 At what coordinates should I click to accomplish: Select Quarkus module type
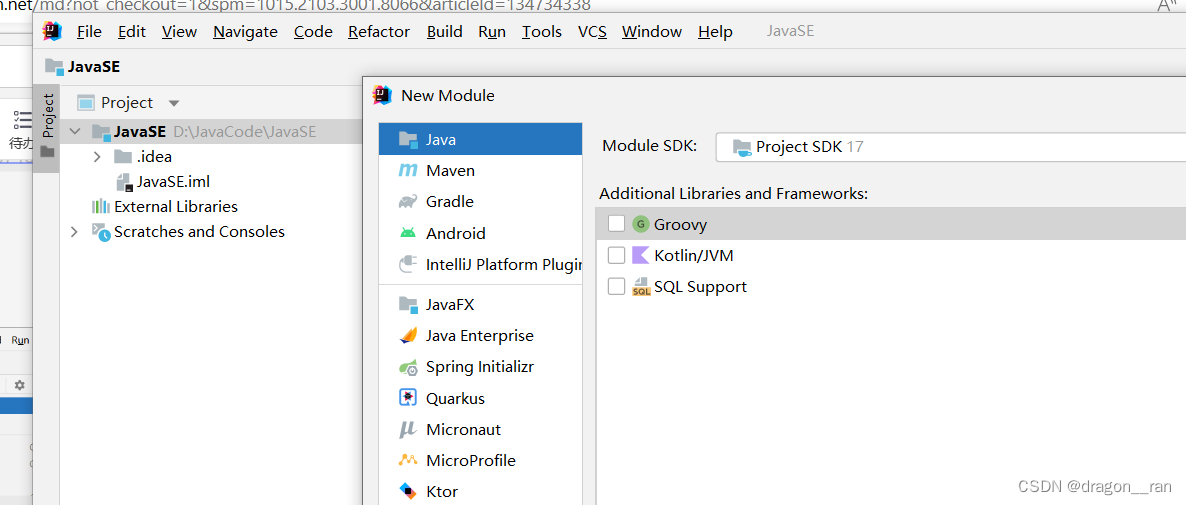coord(480,398)
